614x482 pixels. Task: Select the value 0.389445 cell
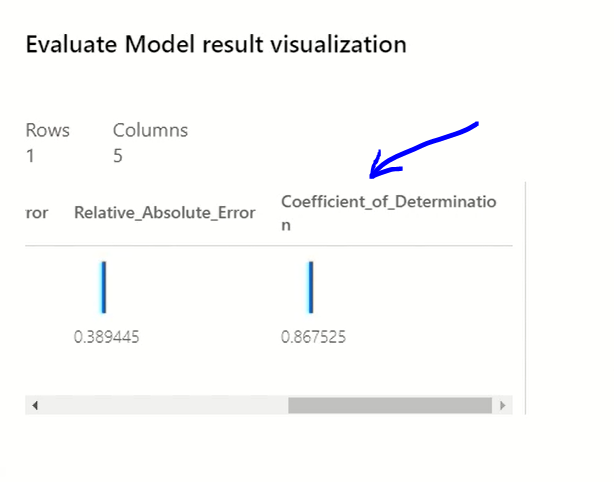[107, 337]
